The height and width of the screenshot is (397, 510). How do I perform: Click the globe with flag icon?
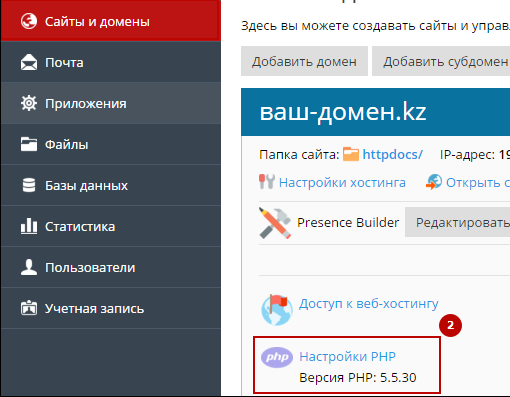pyautogui.click(x=277, y=310)
